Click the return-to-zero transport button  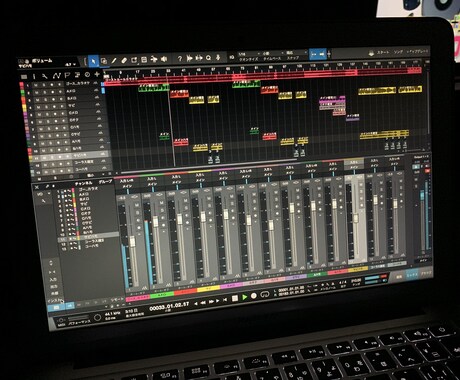pos(225,299)
